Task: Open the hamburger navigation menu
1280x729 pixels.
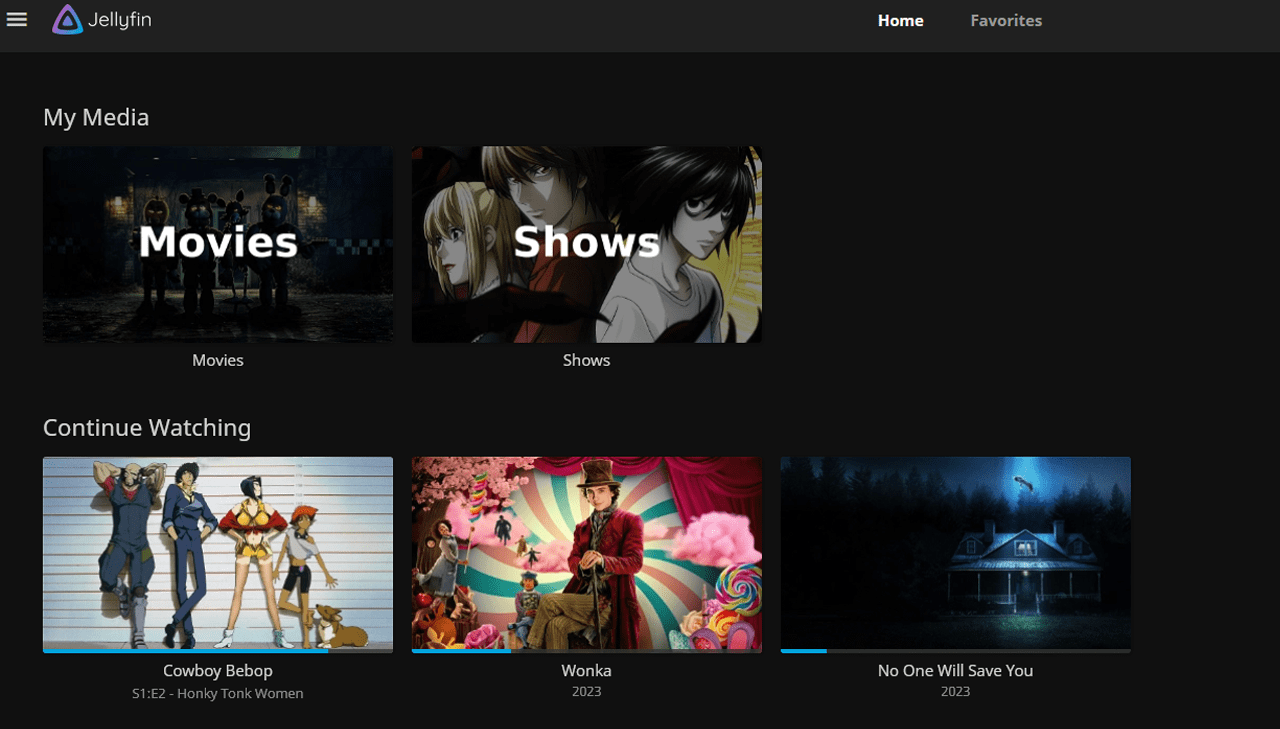Action: (x=17, y=20)
